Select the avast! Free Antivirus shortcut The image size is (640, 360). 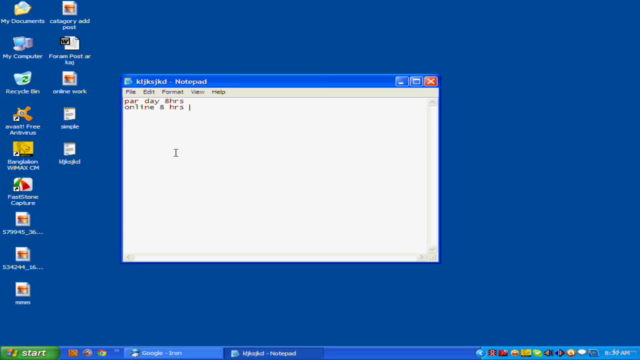pos(22,120)
